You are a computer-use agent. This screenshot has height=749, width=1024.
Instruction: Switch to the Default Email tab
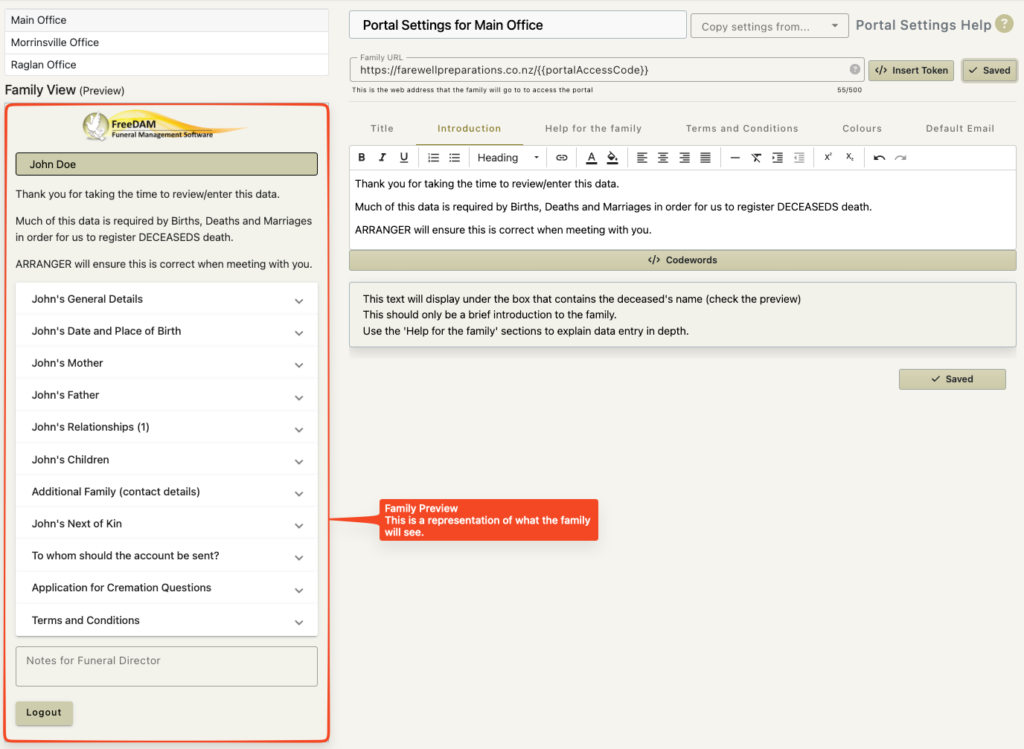click(x=960, y=129)
